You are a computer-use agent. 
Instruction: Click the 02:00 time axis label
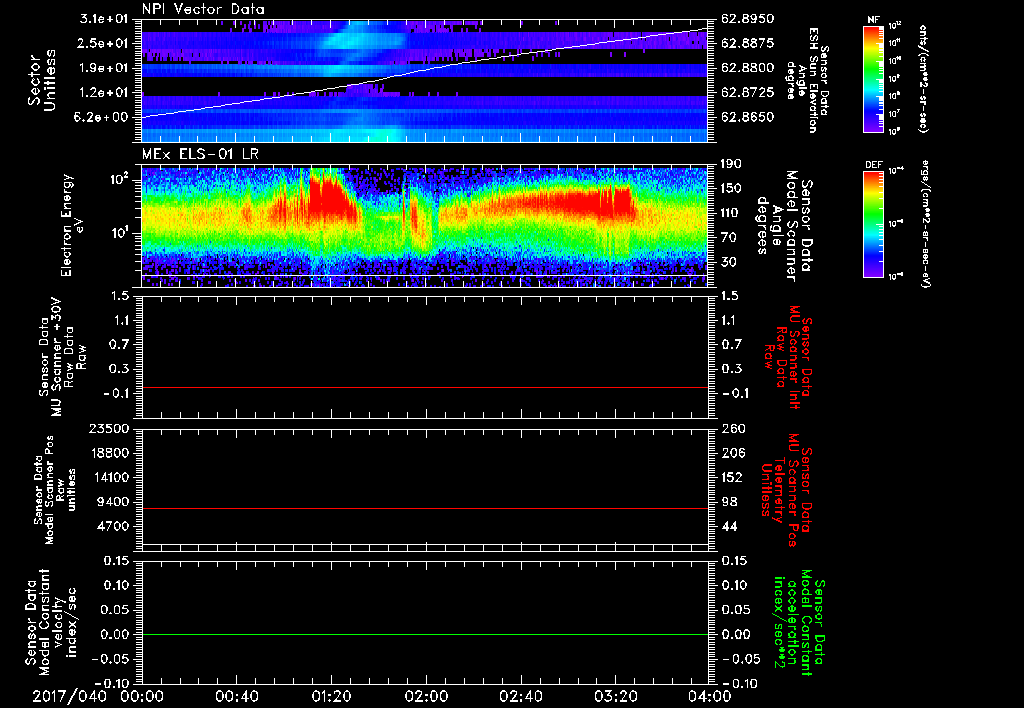[x=426, y=697]
